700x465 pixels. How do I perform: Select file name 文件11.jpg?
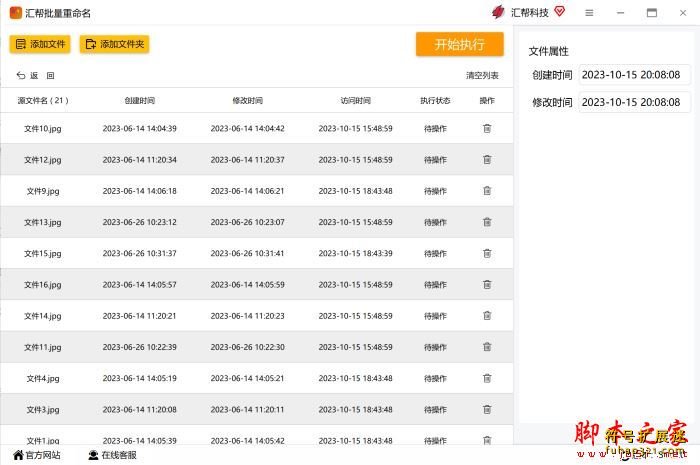pyautogui.click(x=43, y=347)
